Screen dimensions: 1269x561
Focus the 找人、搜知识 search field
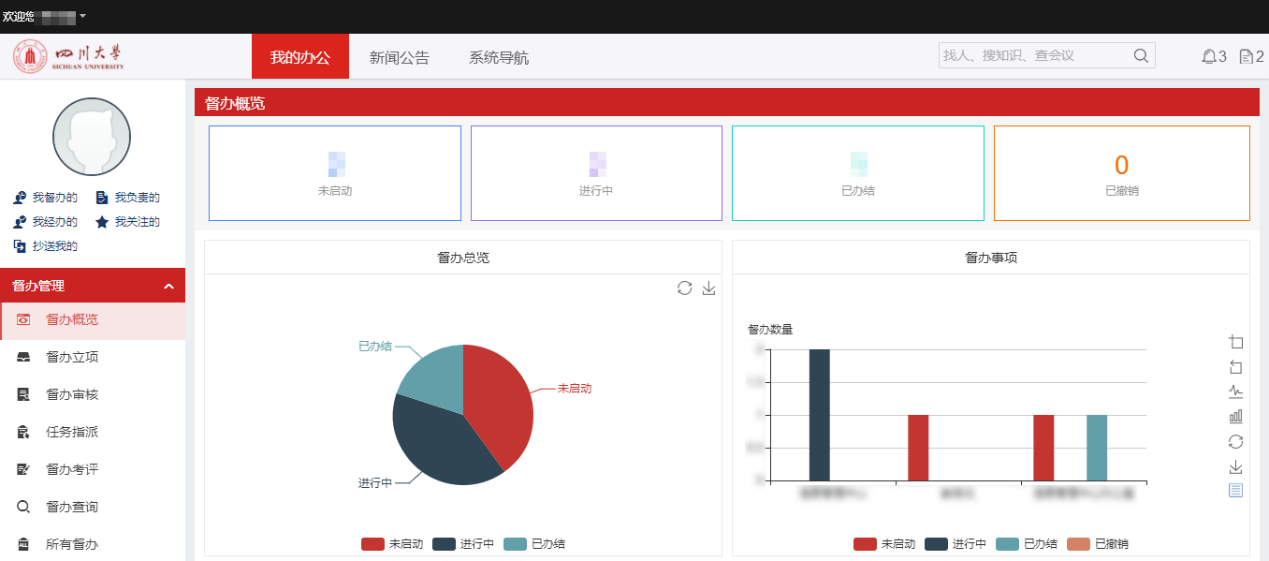click(1030, 56)
